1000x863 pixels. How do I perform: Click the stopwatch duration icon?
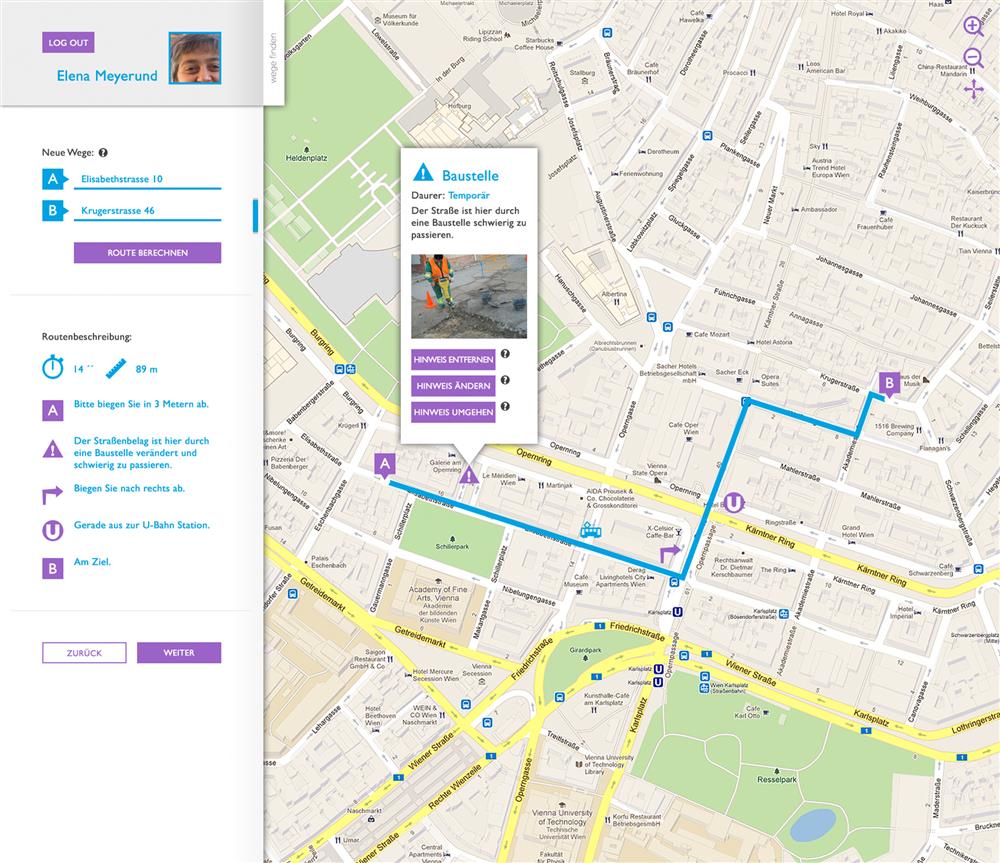click(53, 367)
